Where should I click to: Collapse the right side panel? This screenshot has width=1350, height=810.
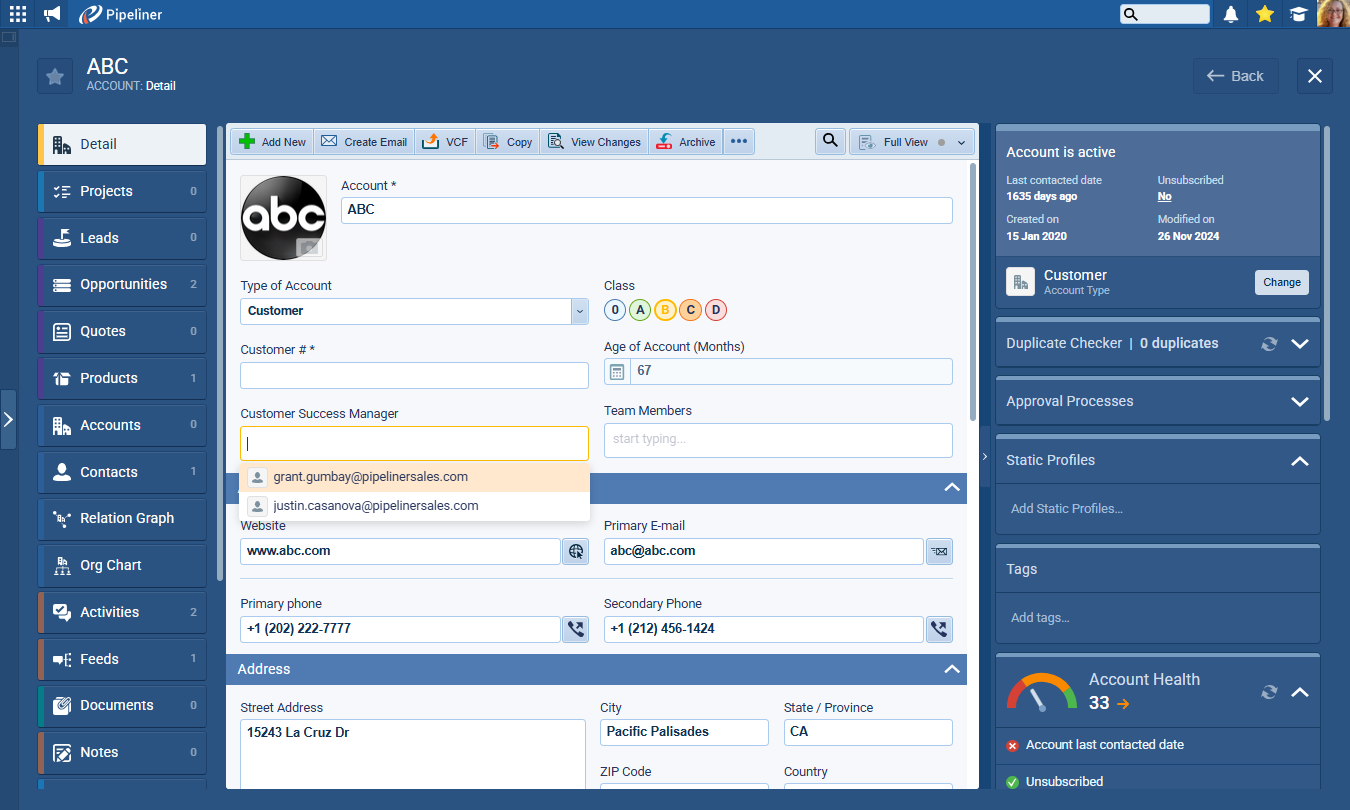pos(985,456)
